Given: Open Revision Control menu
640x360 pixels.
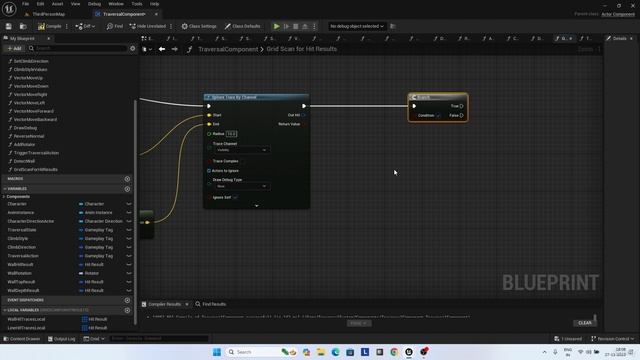Looking at the screenshot, I should pos(613,339).
